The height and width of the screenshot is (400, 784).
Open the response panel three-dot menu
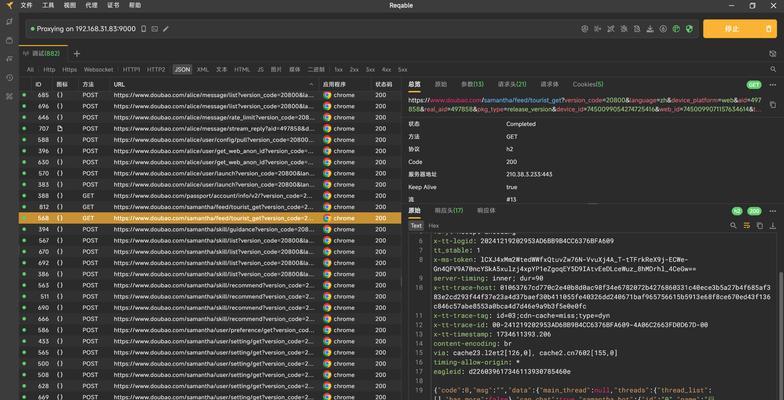pyautogui.click(x=772, y=211)
